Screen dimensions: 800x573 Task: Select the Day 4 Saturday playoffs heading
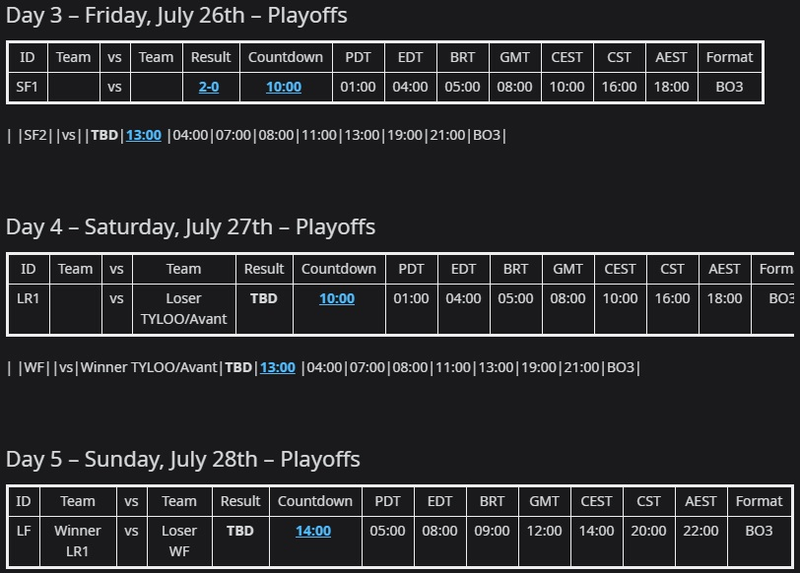point(190,227)
